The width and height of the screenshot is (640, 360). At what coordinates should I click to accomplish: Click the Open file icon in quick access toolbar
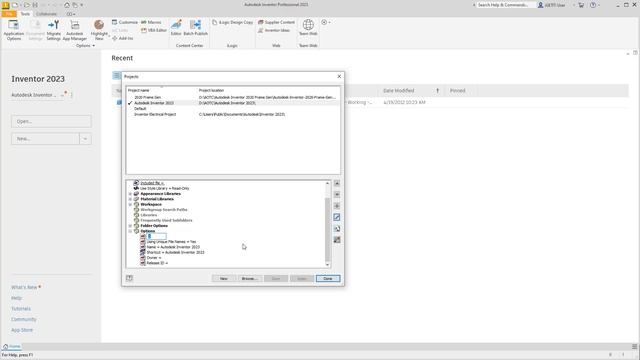[x=26, y=5]
